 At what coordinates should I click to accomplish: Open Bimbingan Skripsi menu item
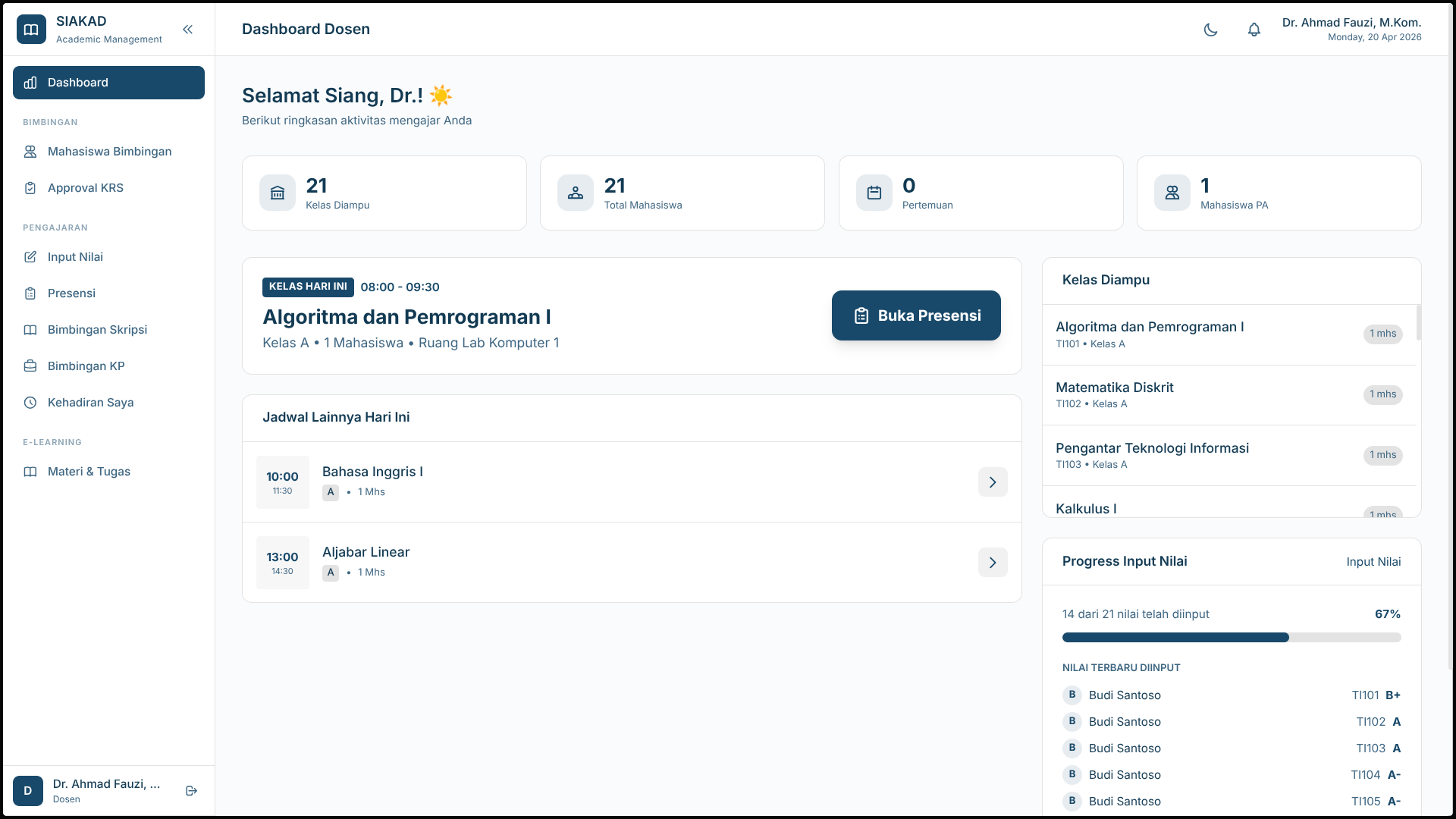point(108,330)
